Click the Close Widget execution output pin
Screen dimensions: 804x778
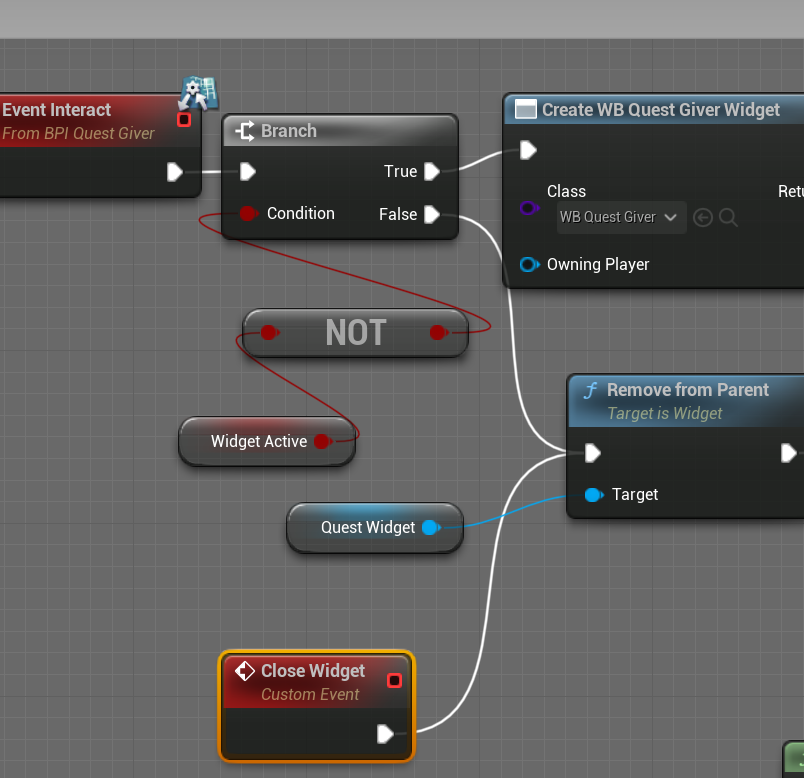(385, 733)
